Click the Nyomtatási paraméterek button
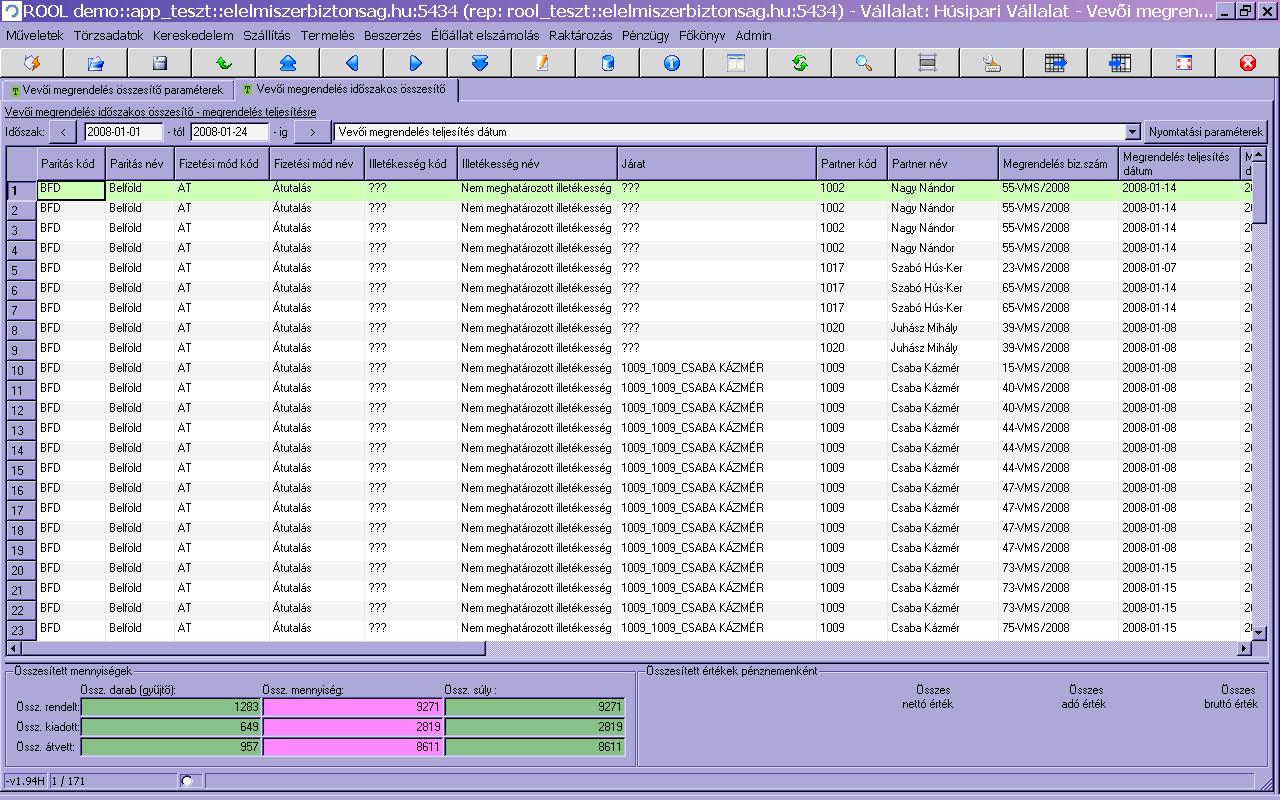 (1205, 132)
